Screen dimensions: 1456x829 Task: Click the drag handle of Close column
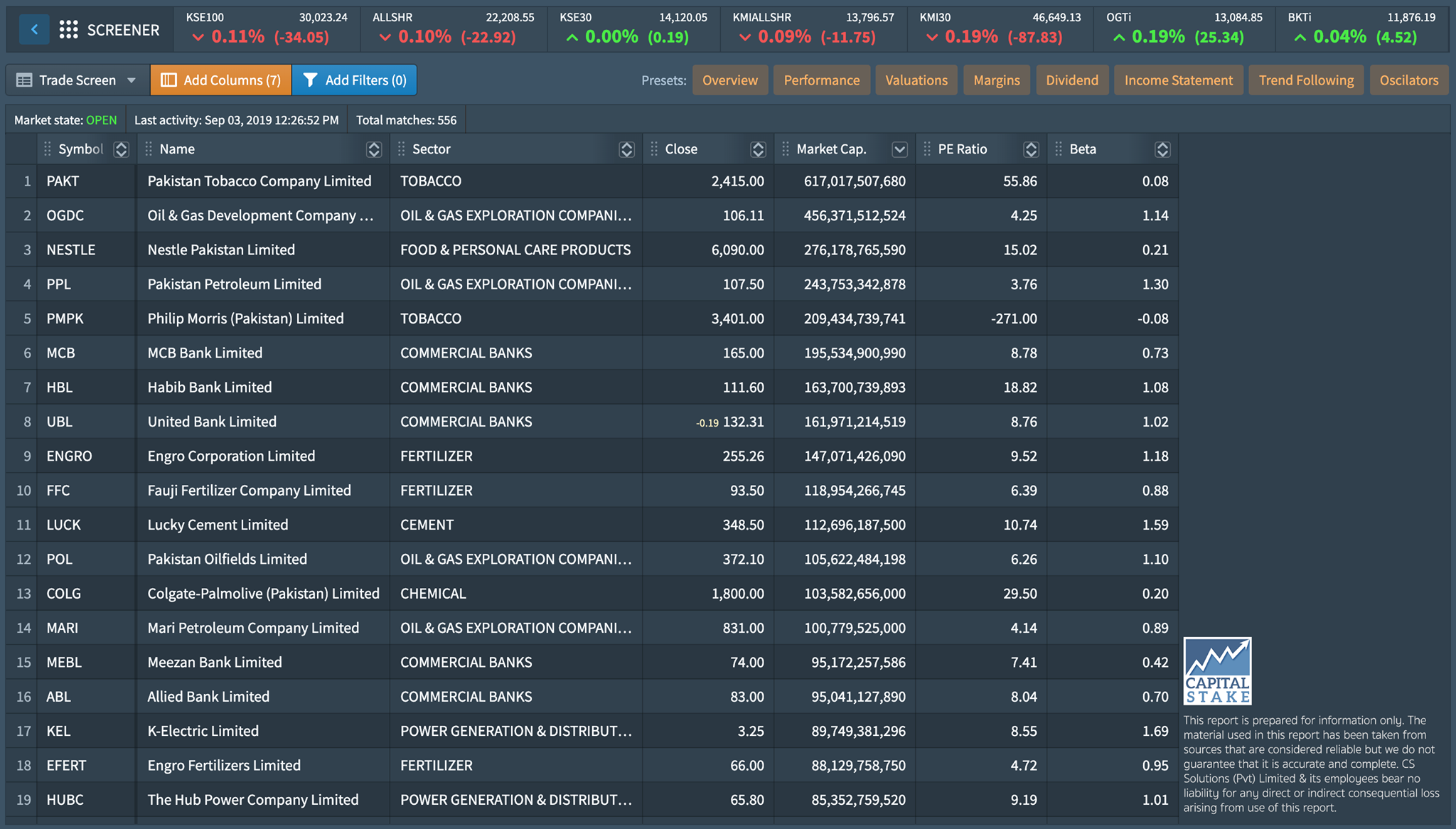654,149
